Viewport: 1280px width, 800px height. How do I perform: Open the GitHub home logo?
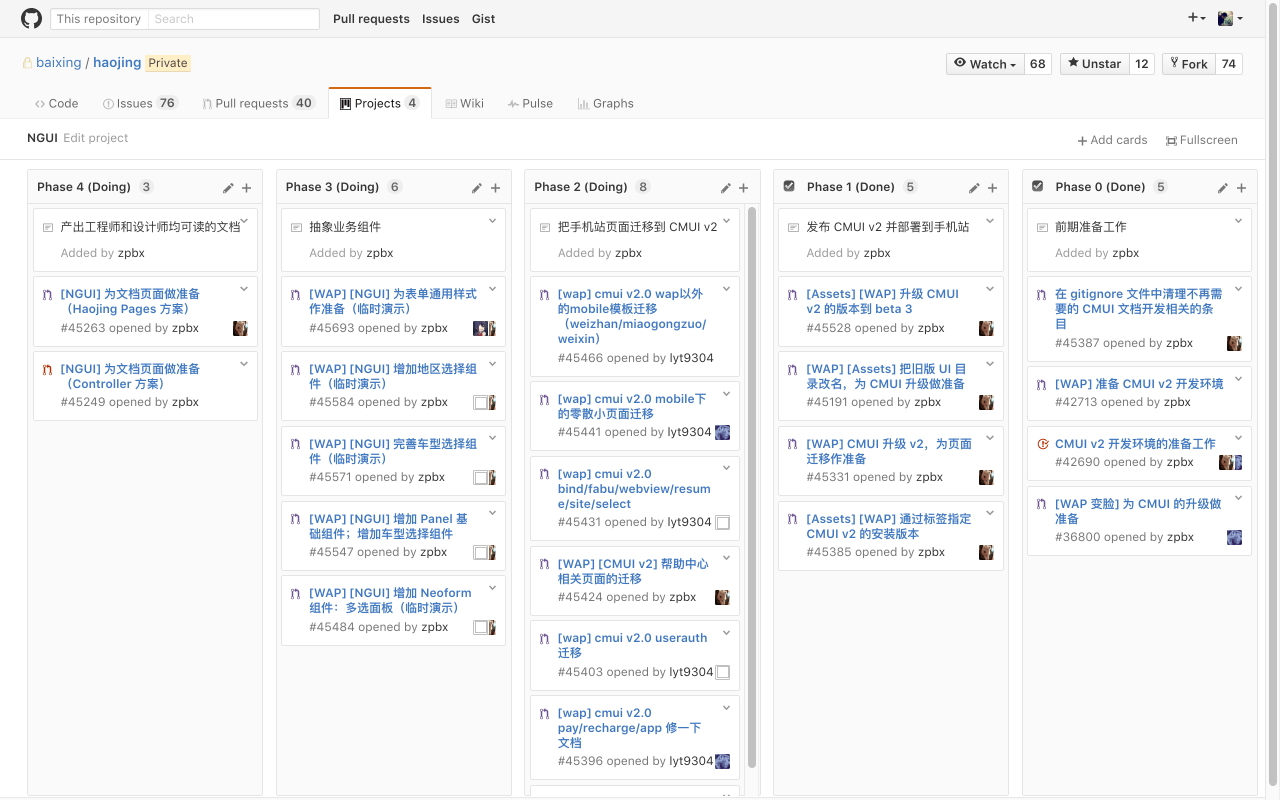[31, 19]
